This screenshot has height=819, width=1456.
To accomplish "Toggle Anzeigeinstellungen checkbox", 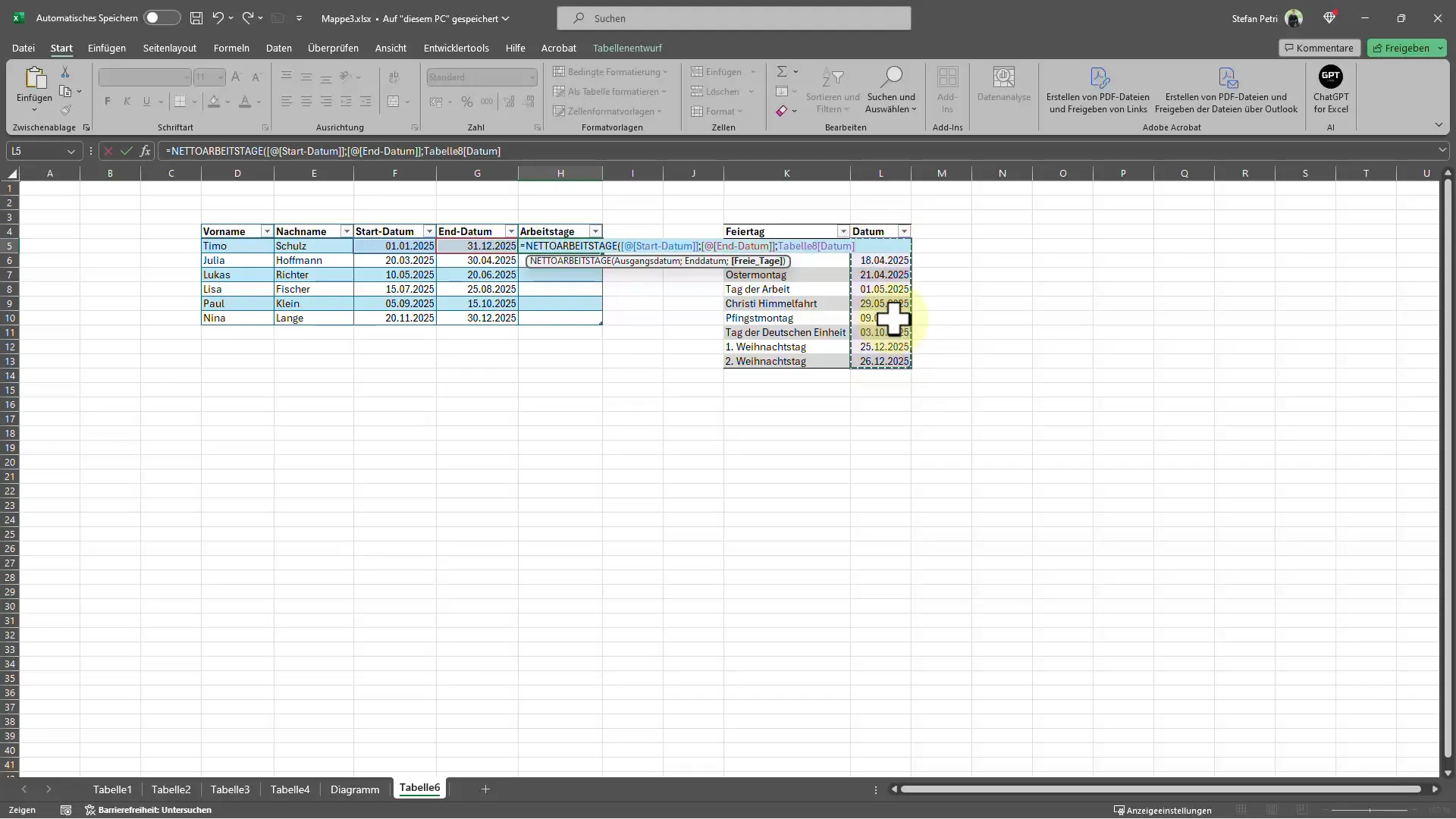I will coord(1162,809).
